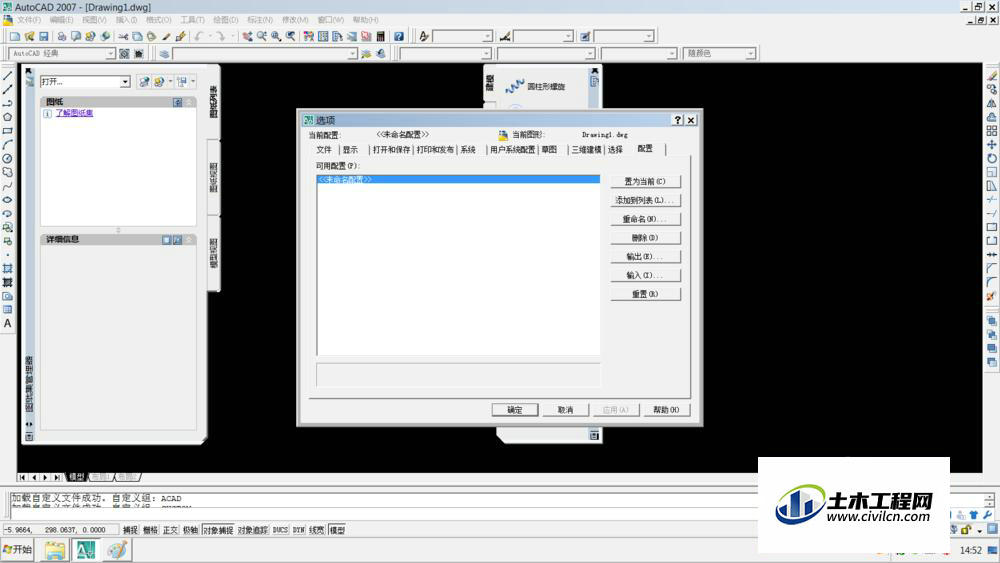The width and height of the screenshot is (1000, 563).
Task: Click the Undo arrow icon
Action: (x=199, y=36)
